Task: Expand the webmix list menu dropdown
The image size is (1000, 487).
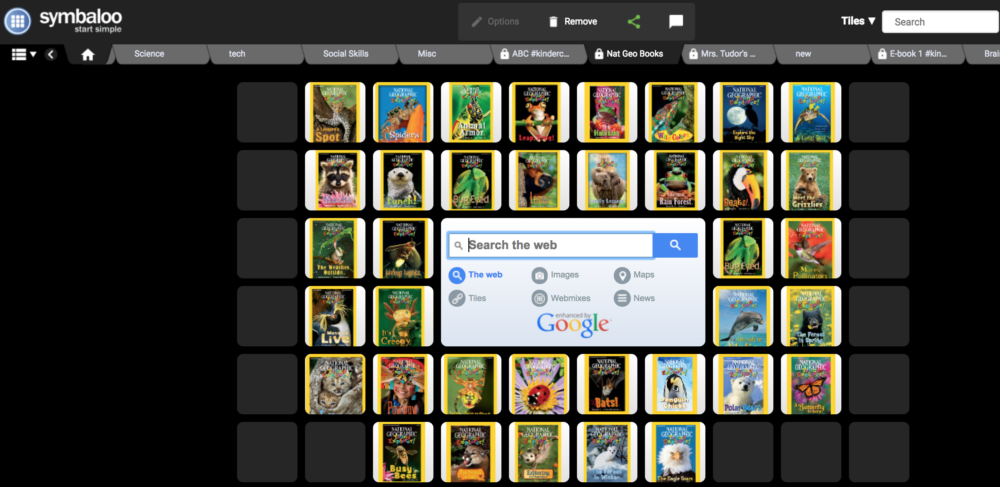Action: coord(24,54)
